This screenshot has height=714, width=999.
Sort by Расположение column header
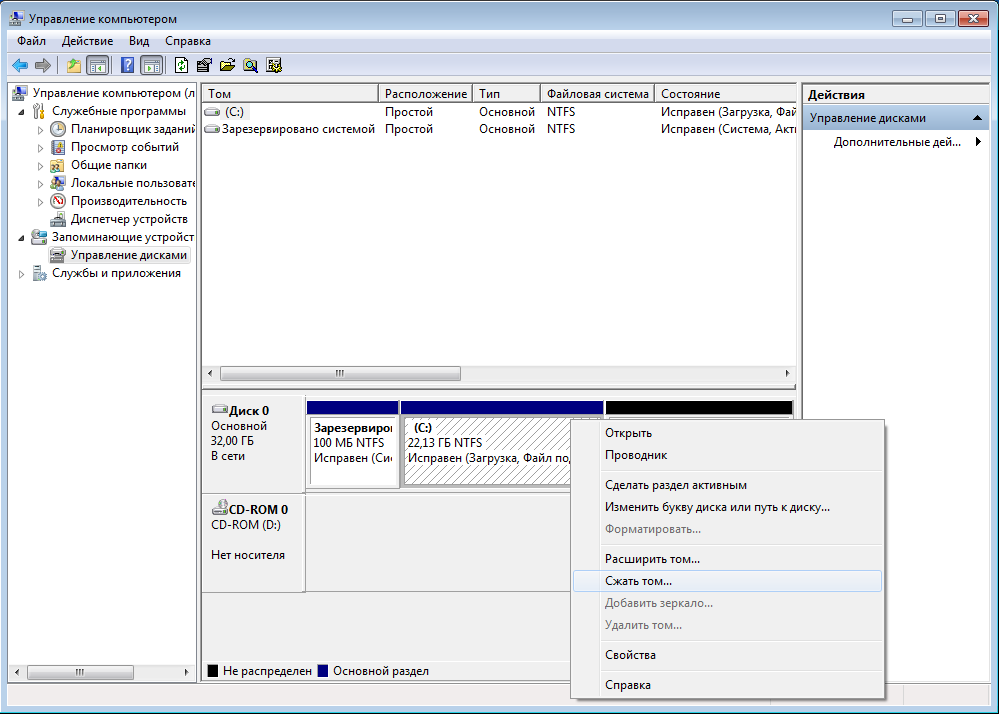(426, 94)
